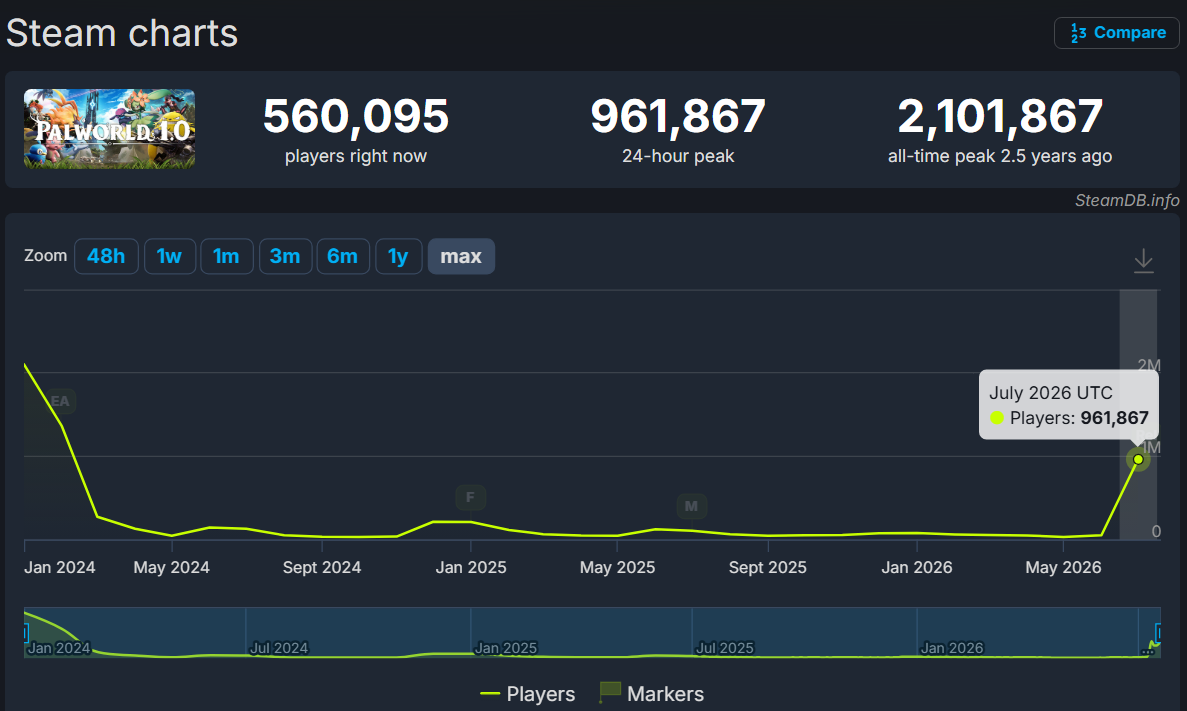This screenshot has width=1187, height=711.
Task: Click the May 2025 x-axis label
Action: click(617, 567)
